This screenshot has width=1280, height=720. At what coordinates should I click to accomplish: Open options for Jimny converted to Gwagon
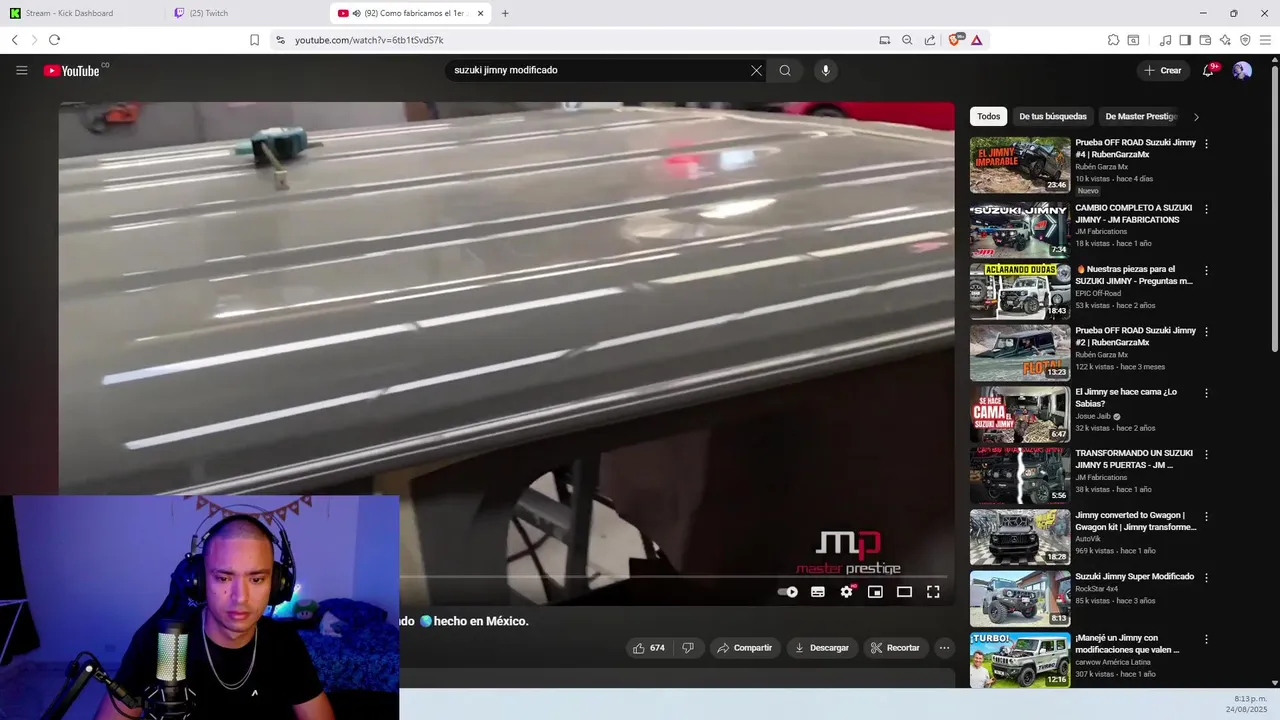tap(1206, 516)
